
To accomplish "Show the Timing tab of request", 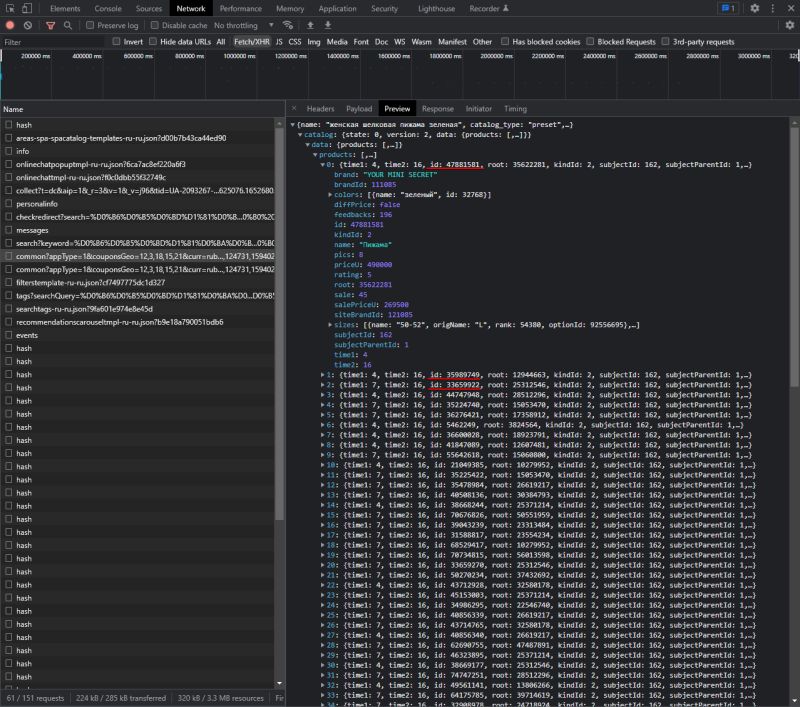I will (515, 109).
